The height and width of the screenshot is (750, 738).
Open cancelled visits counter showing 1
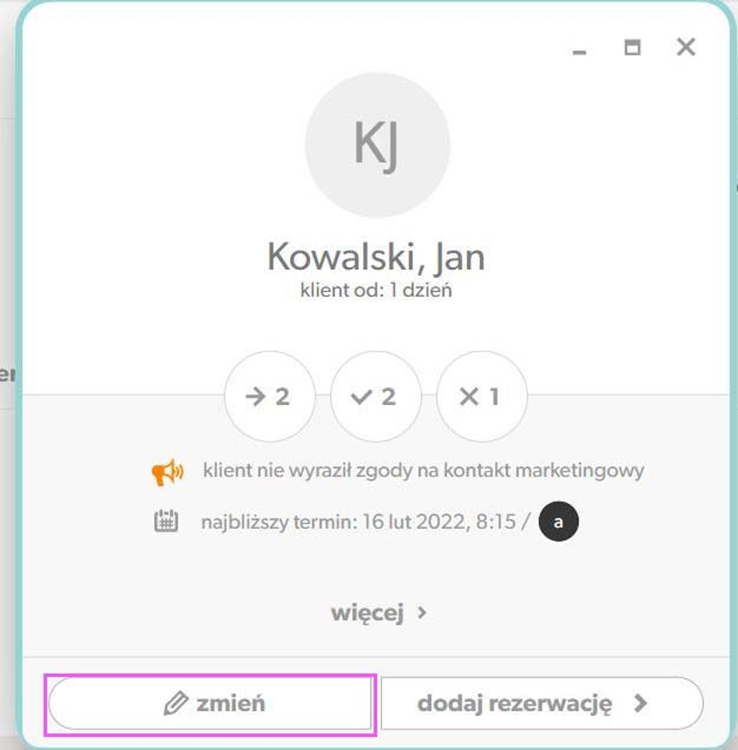[482, 397]
